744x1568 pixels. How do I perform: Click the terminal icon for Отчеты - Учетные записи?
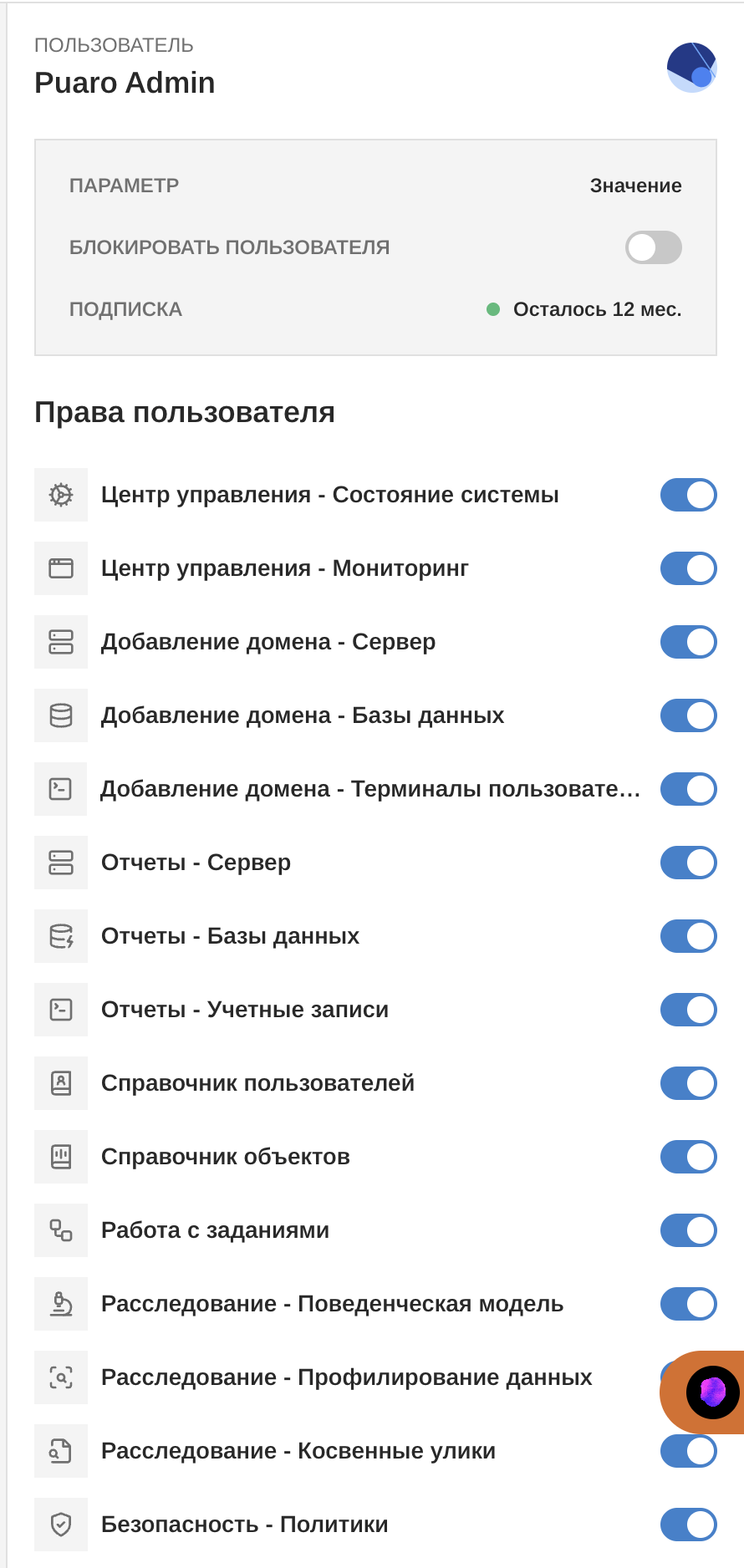(60, 1009)
